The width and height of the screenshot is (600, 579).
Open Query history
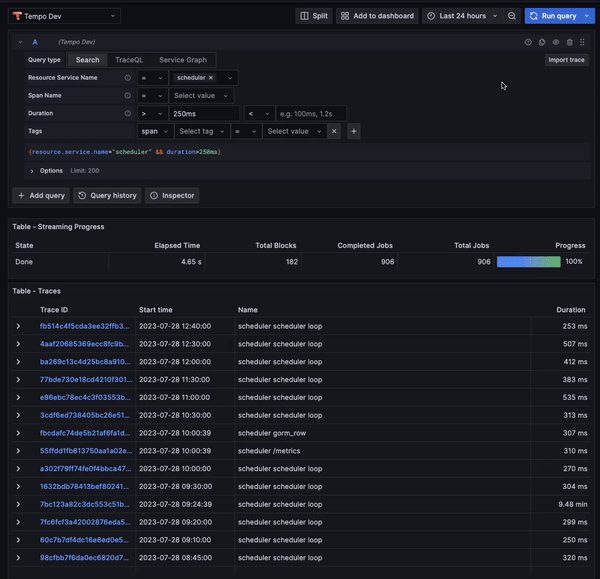point(107,196)
